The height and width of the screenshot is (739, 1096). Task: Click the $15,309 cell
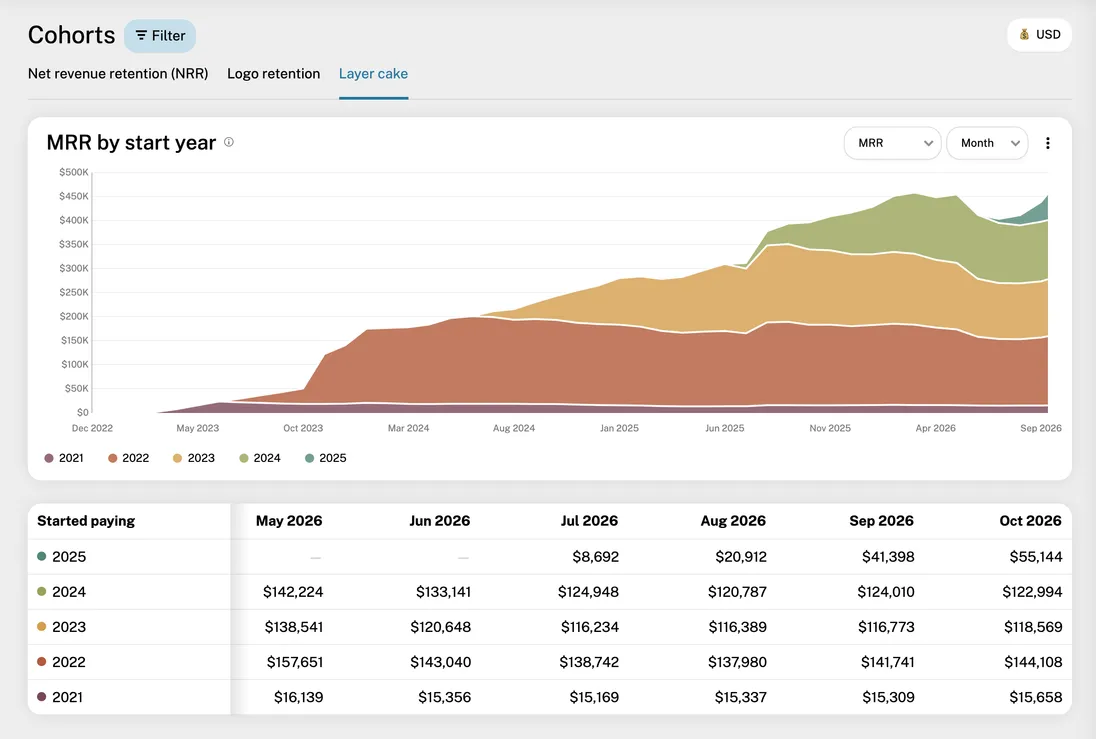[888, 697]
